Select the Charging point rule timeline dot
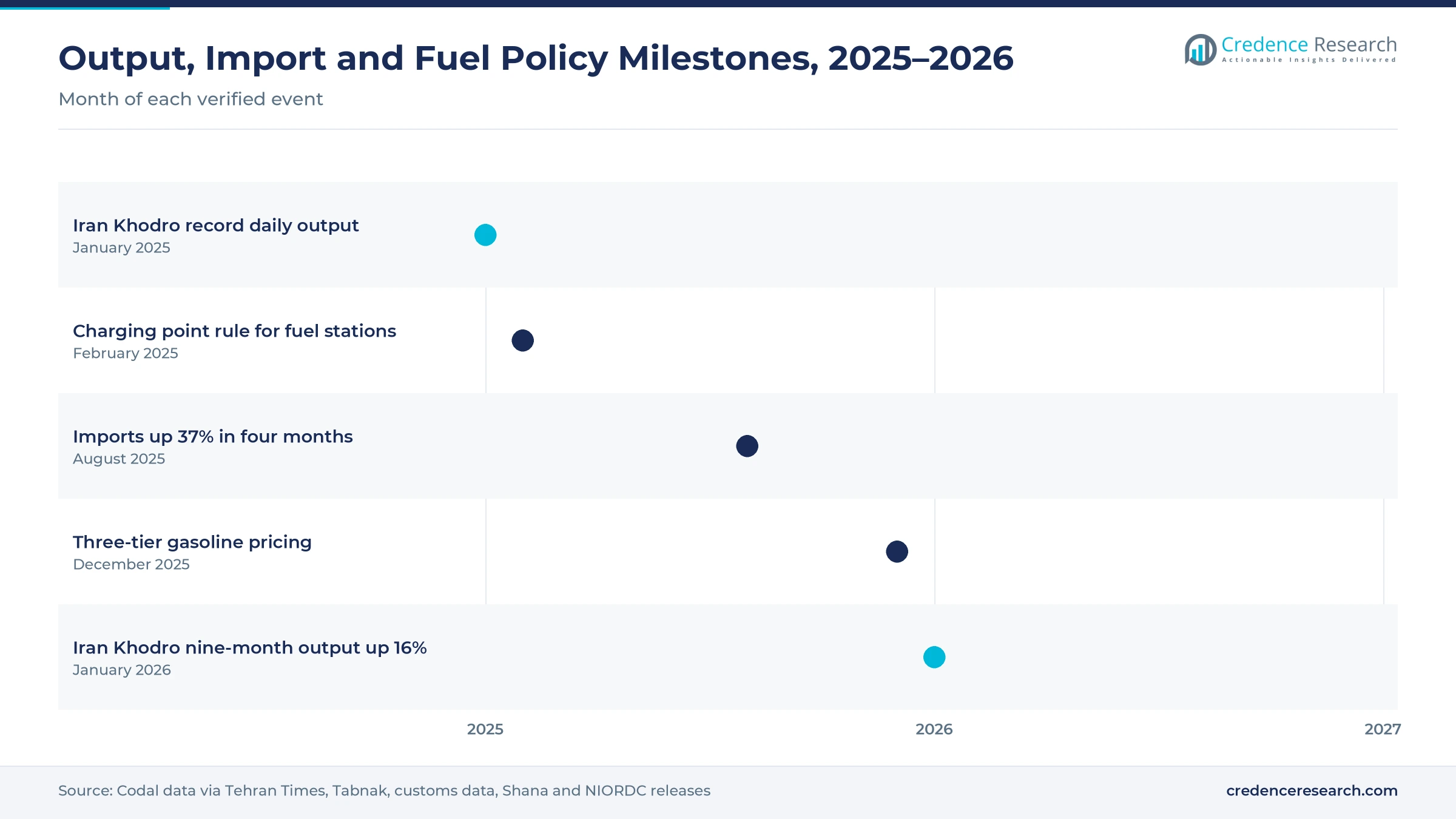 coord(522,340)
